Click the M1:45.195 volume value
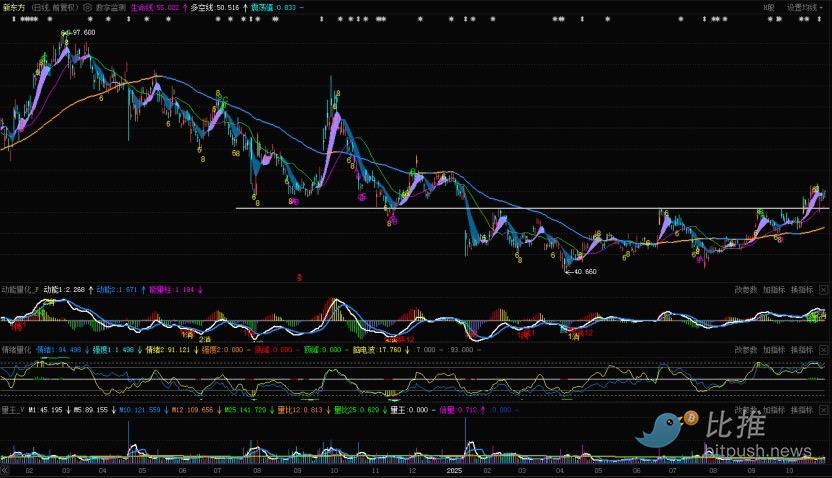This screenshot has height=478, width=832. [46, 410]
